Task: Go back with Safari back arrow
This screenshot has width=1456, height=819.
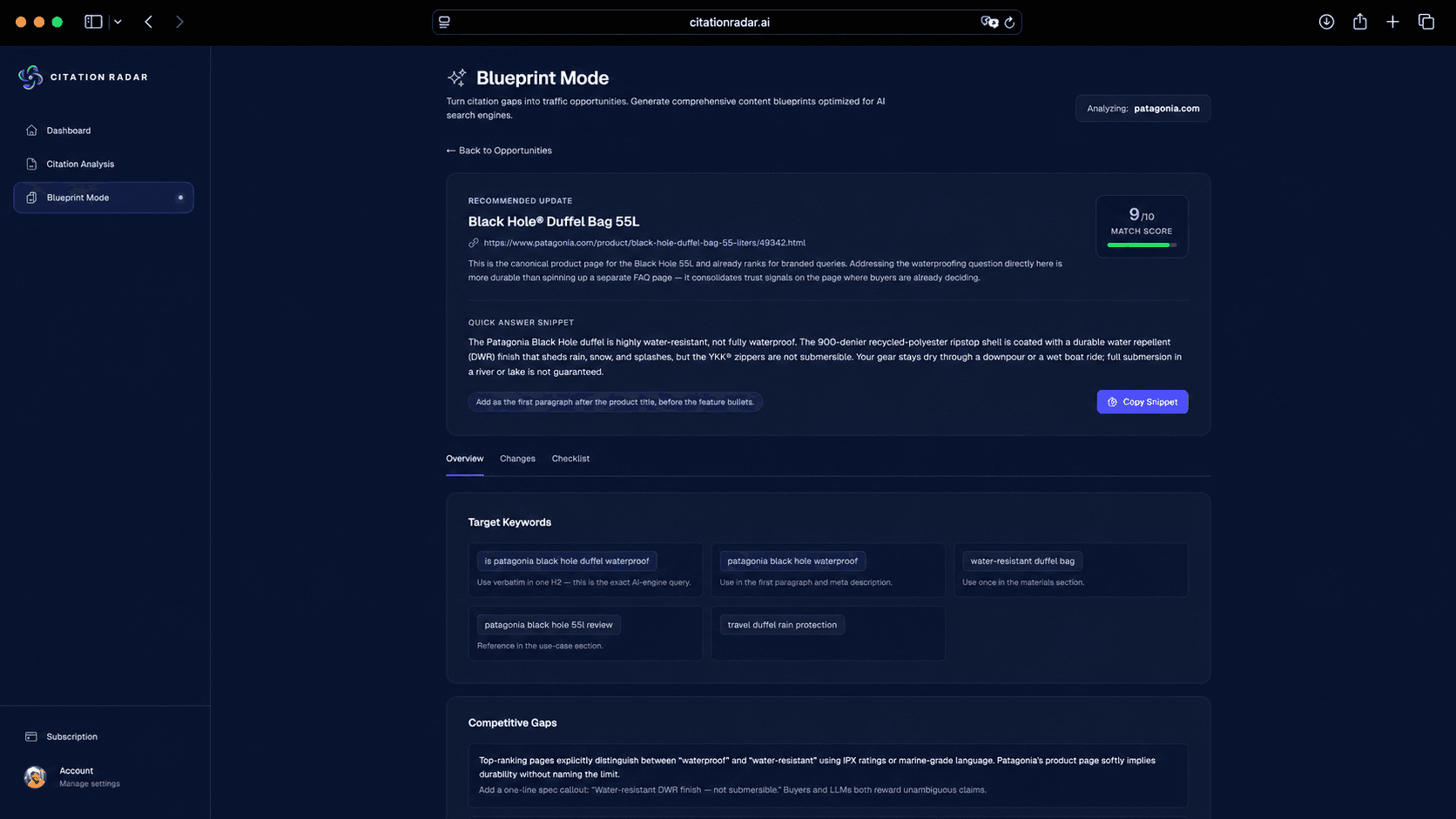Action: (149, 22)
